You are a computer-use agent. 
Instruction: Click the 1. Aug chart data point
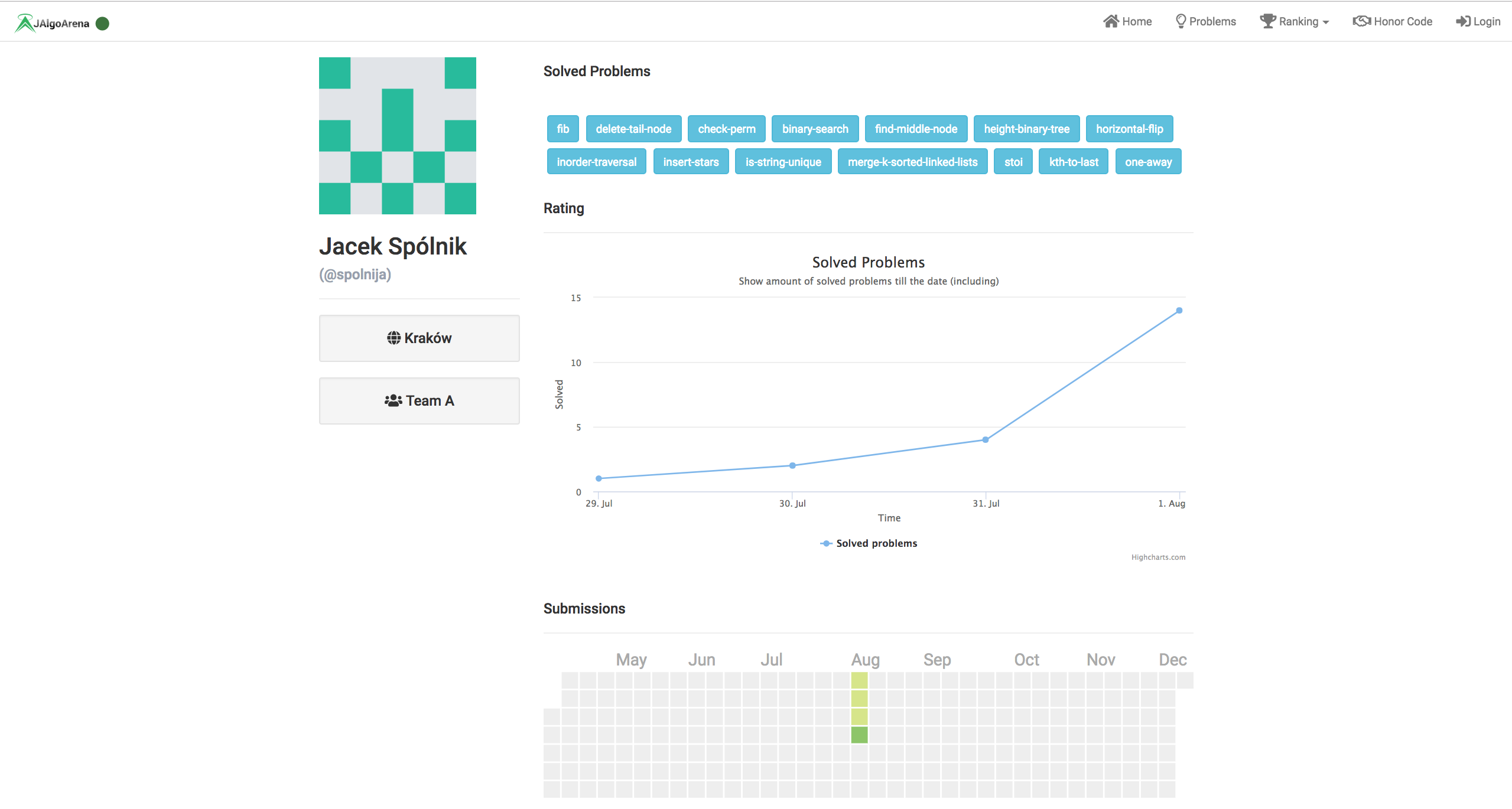[x=1179, y=311]
